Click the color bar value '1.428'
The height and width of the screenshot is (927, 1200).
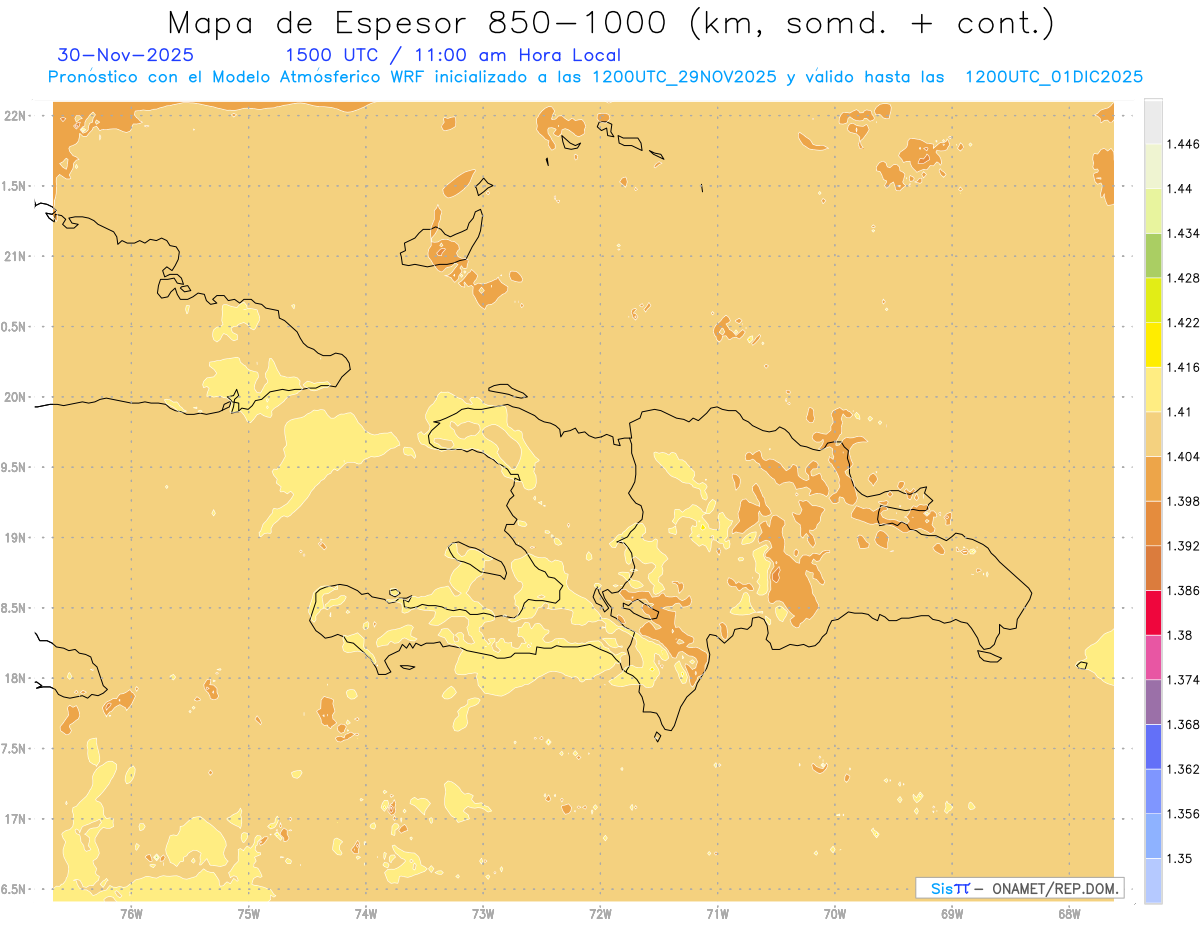tap(1183, 278)
